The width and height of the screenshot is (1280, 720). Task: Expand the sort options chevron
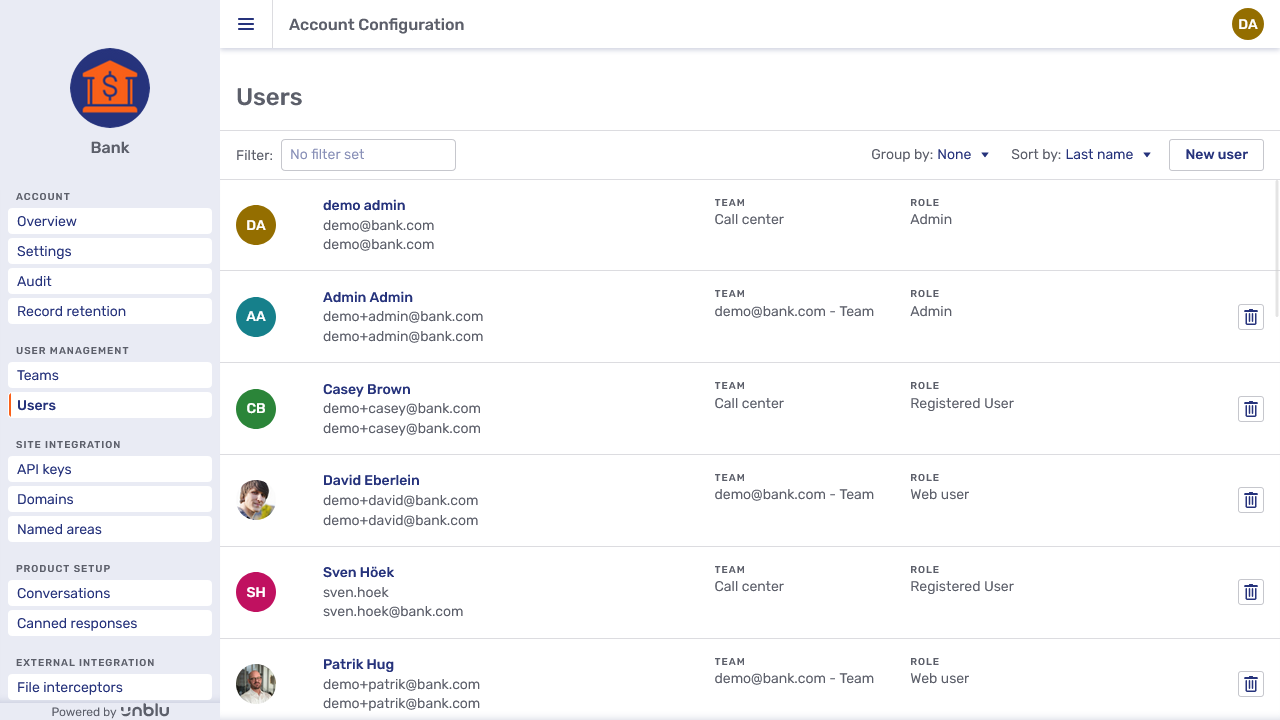(x=1146, y=155)
